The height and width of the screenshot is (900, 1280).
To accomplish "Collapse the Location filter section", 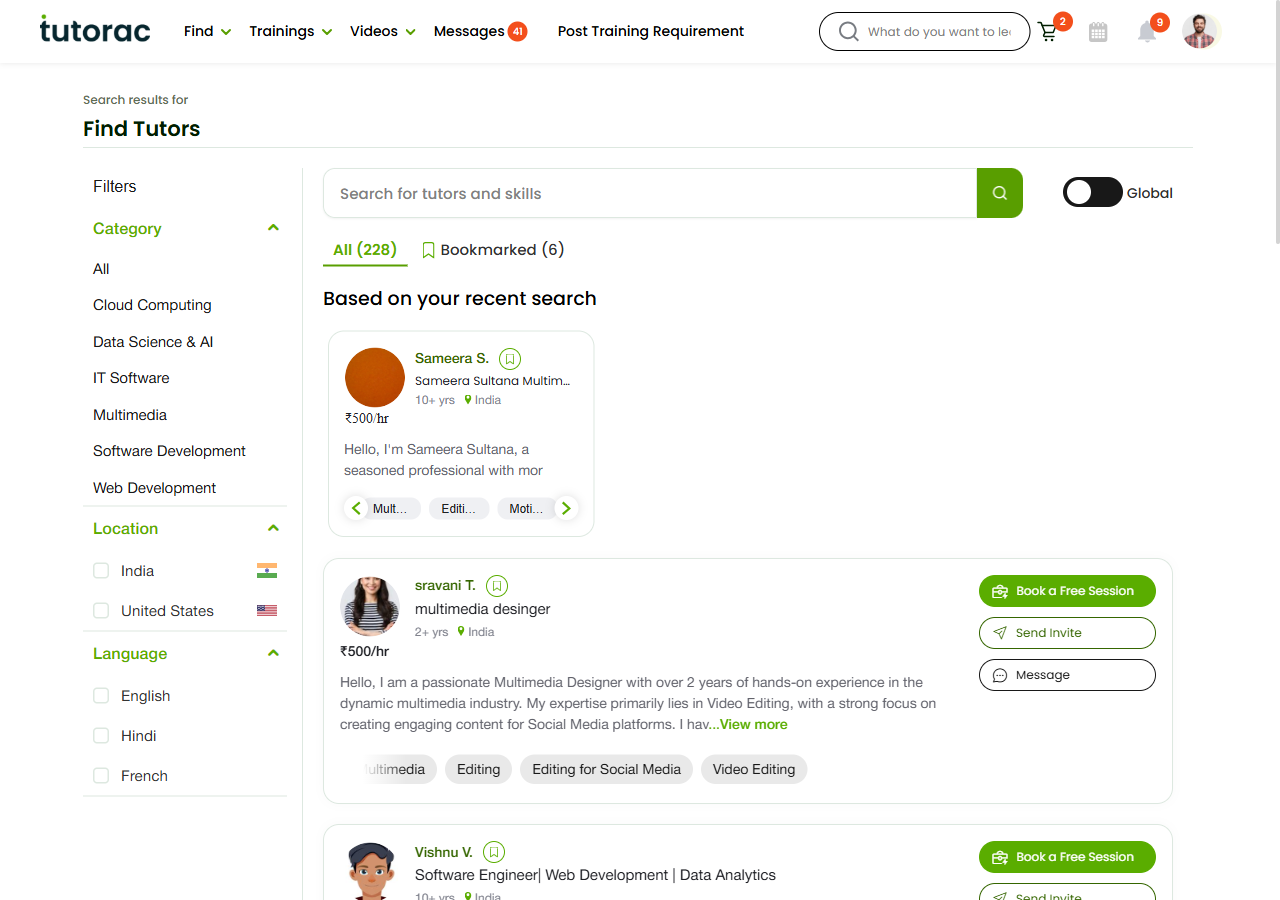I will point(273,528).
